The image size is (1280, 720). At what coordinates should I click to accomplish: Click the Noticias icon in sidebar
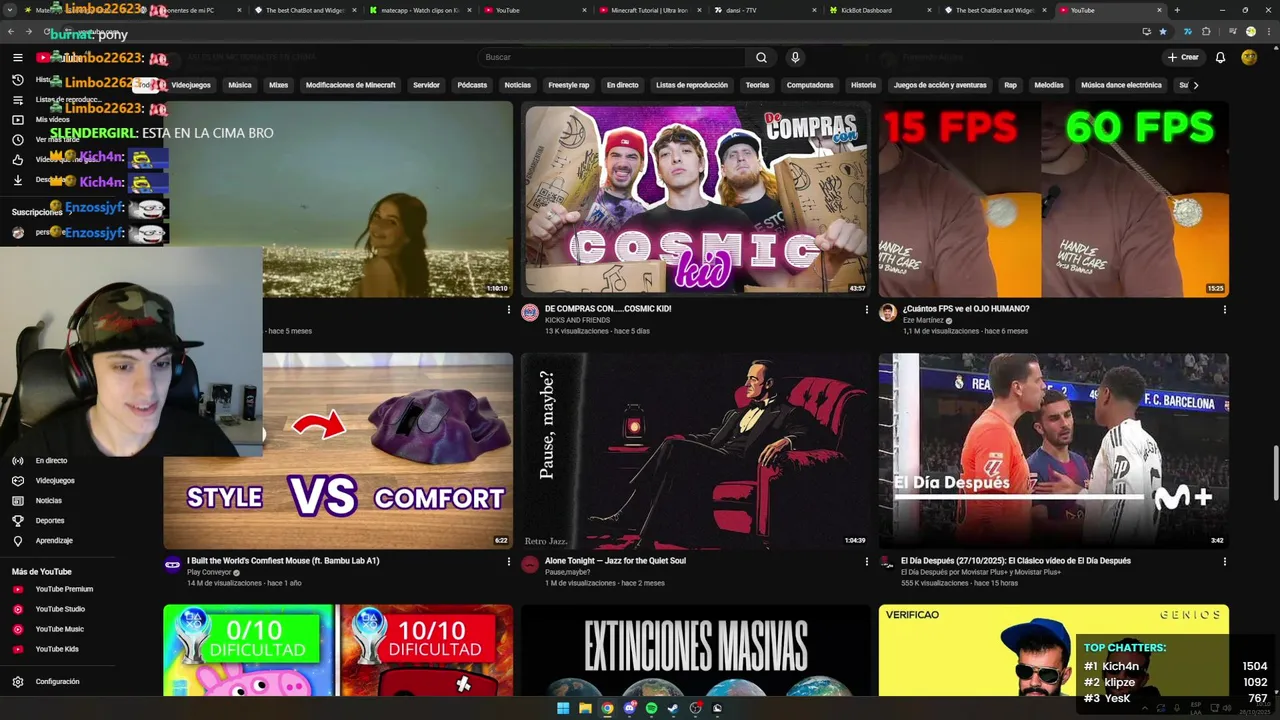pos(17,501)
